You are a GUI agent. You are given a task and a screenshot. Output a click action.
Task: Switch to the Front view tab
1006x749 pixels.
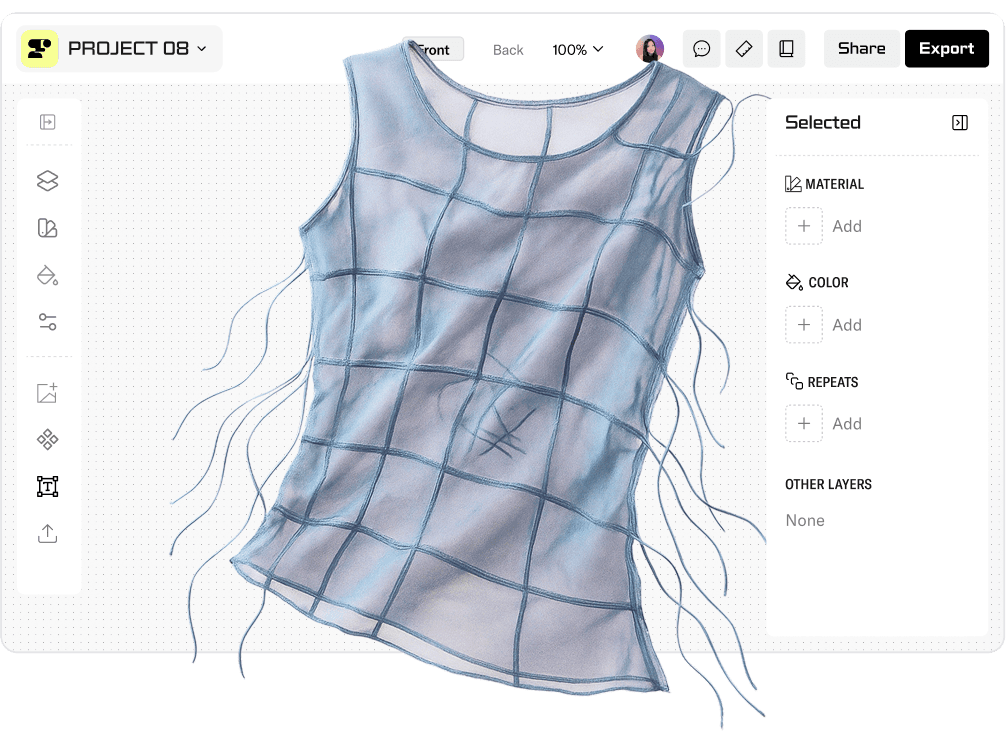tap(434, 50)
